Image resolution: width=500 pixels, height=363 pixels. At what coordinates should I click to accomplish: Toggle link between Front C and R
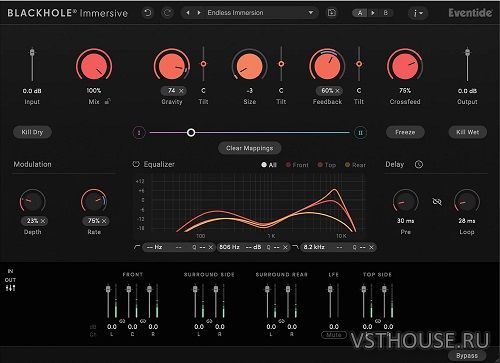[143, 321]
